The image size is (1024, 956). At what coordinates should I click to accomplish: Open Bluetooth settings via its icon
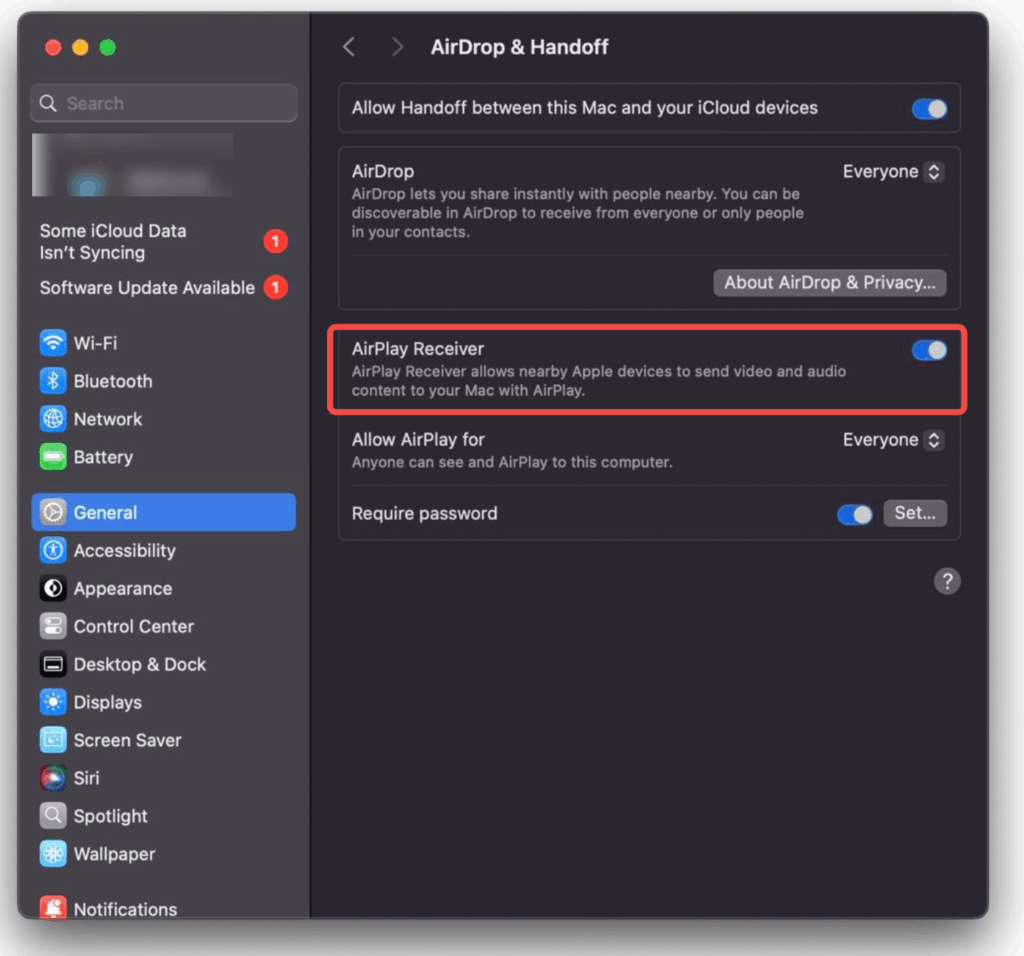click(53, 381)
